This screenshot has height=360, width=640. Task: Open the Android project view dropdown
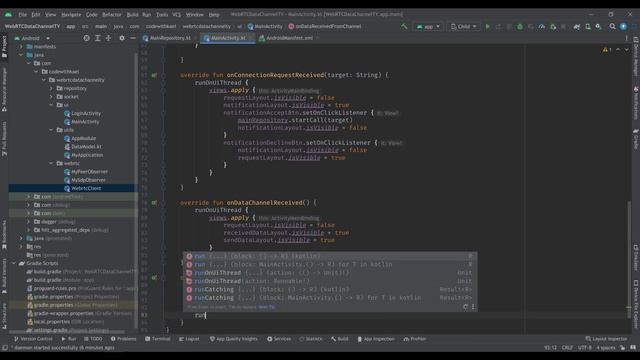[32, 38]
